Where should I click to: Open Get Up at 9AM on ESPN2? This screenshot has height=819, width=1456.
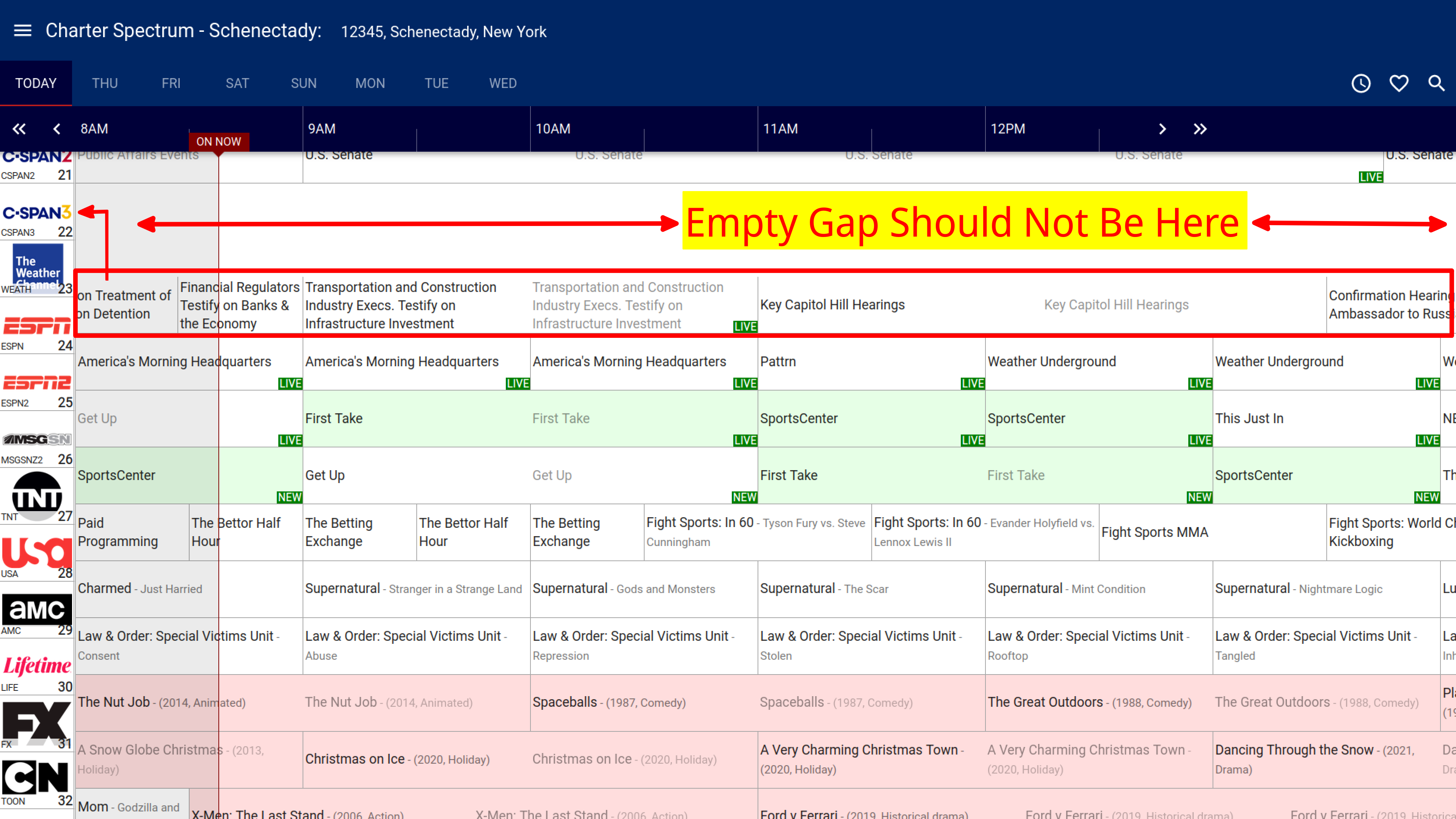530,475
